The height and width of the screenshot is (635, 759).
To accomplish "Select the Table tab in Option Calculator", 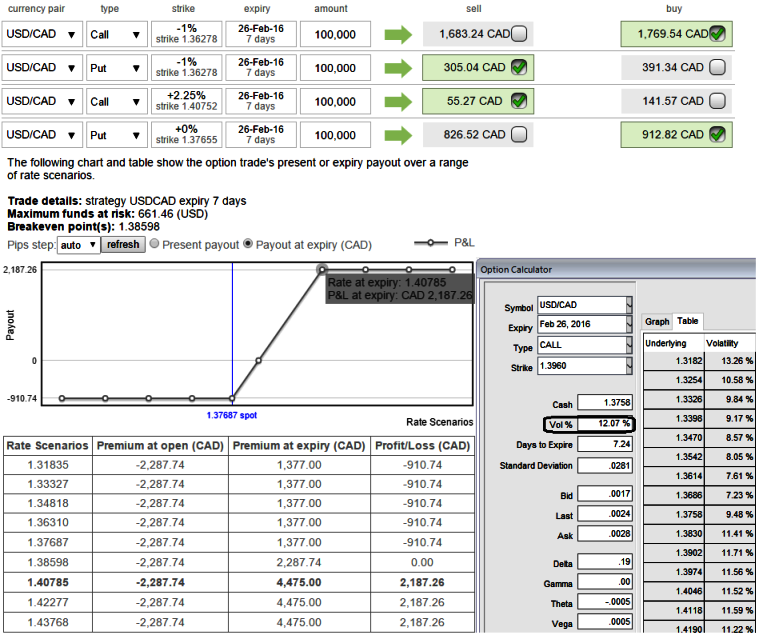I will pos(688,321).
